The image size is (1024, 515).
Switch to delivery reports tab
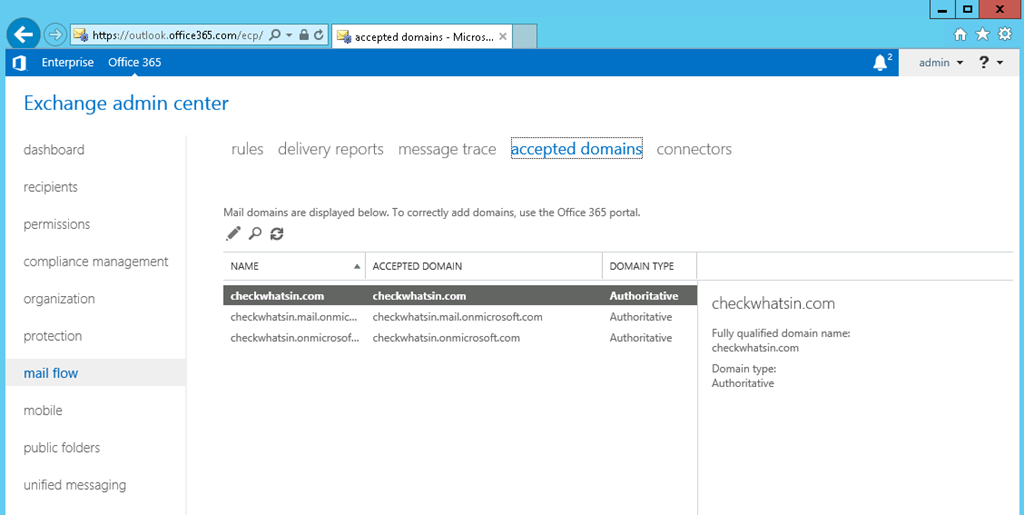coord(330,149)
